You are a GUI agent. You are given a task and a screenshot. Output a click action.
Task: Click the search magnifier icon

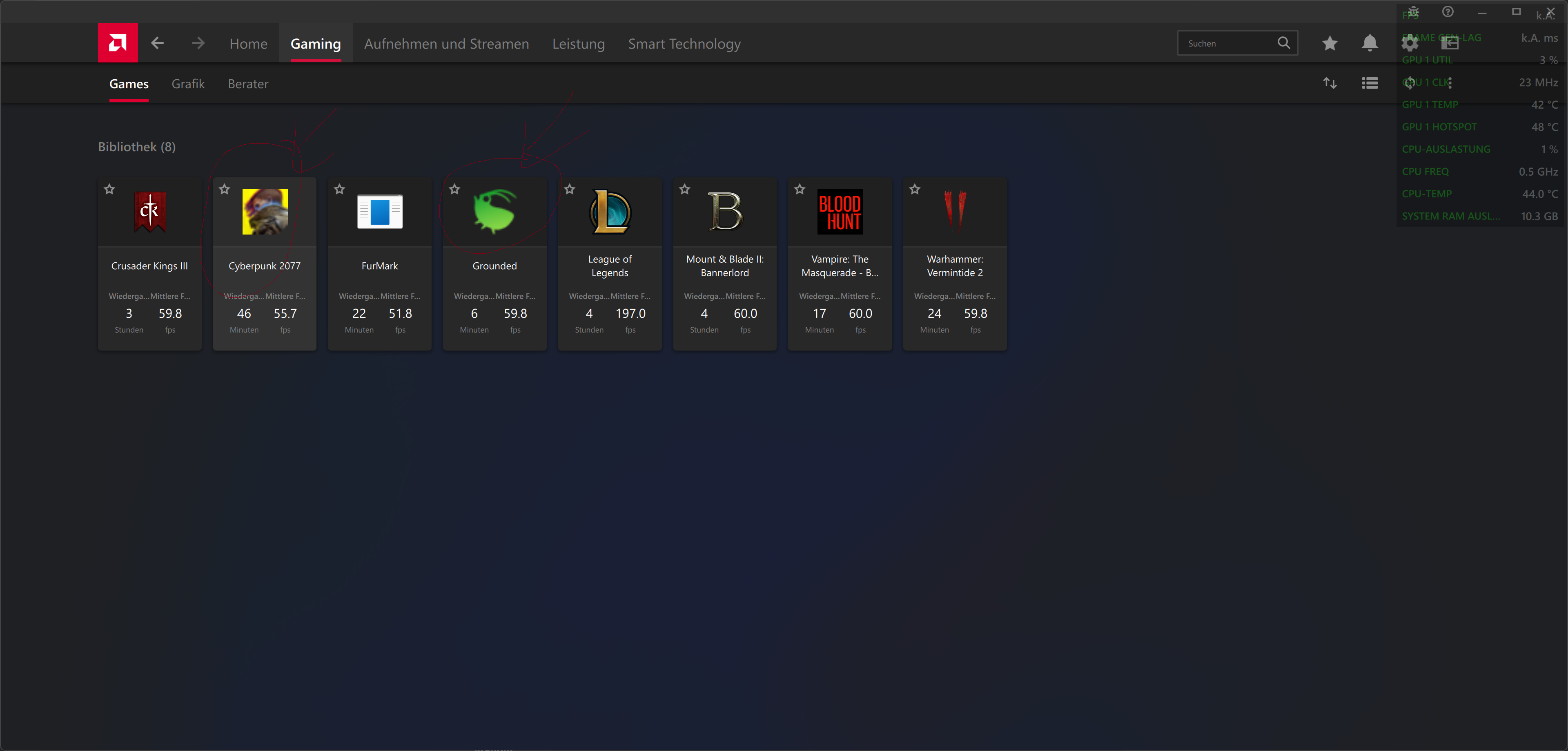1283,42
